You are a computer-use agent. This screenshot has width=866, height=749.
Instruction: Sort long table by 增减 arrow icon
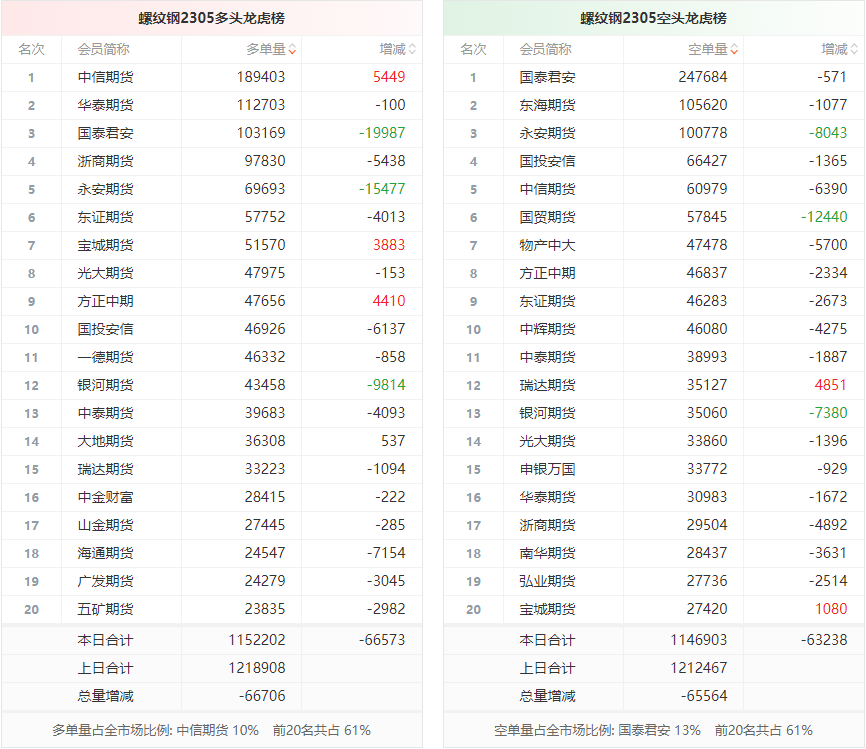tap(412, 49)
